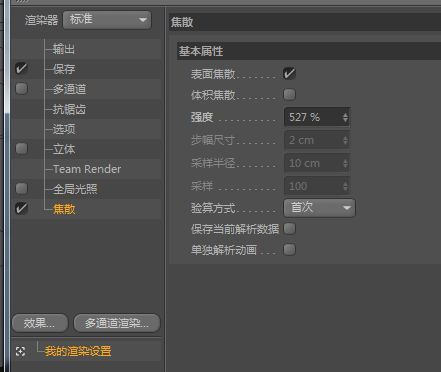The height and width of the screenshot is (372, 441).
Task: Click the active render setting target icon
Action: pos(20,351)
